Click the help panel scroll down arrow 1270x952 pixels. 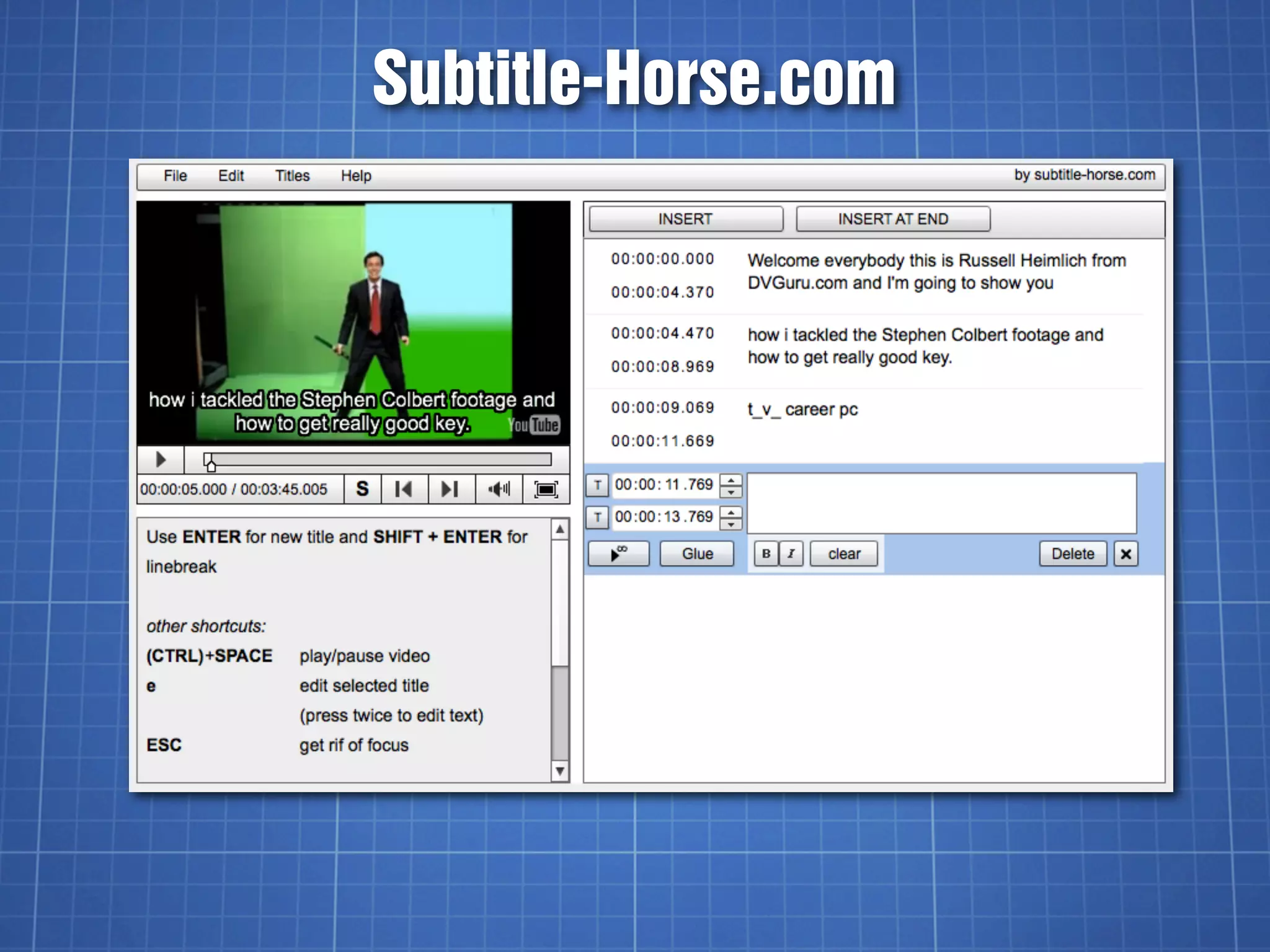[x=560, y=771]
